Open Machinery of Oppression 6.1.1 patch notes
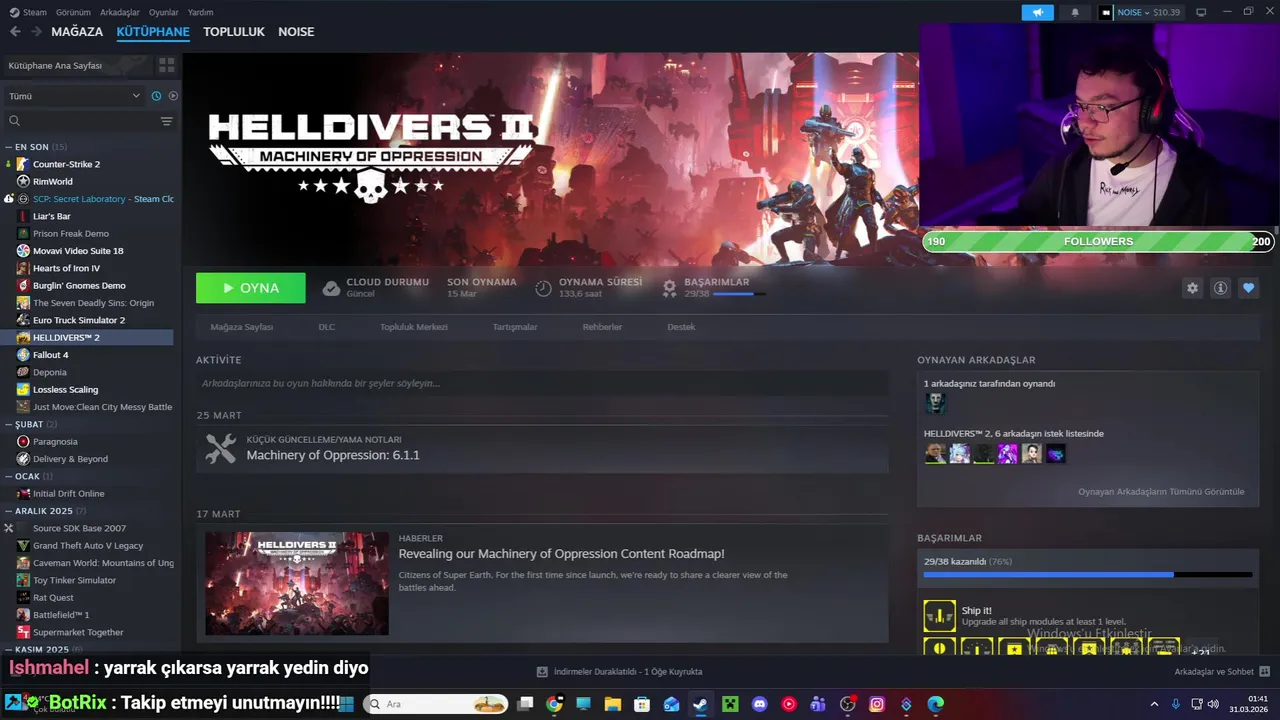The image size is (1280, 720). coord(333,455)
